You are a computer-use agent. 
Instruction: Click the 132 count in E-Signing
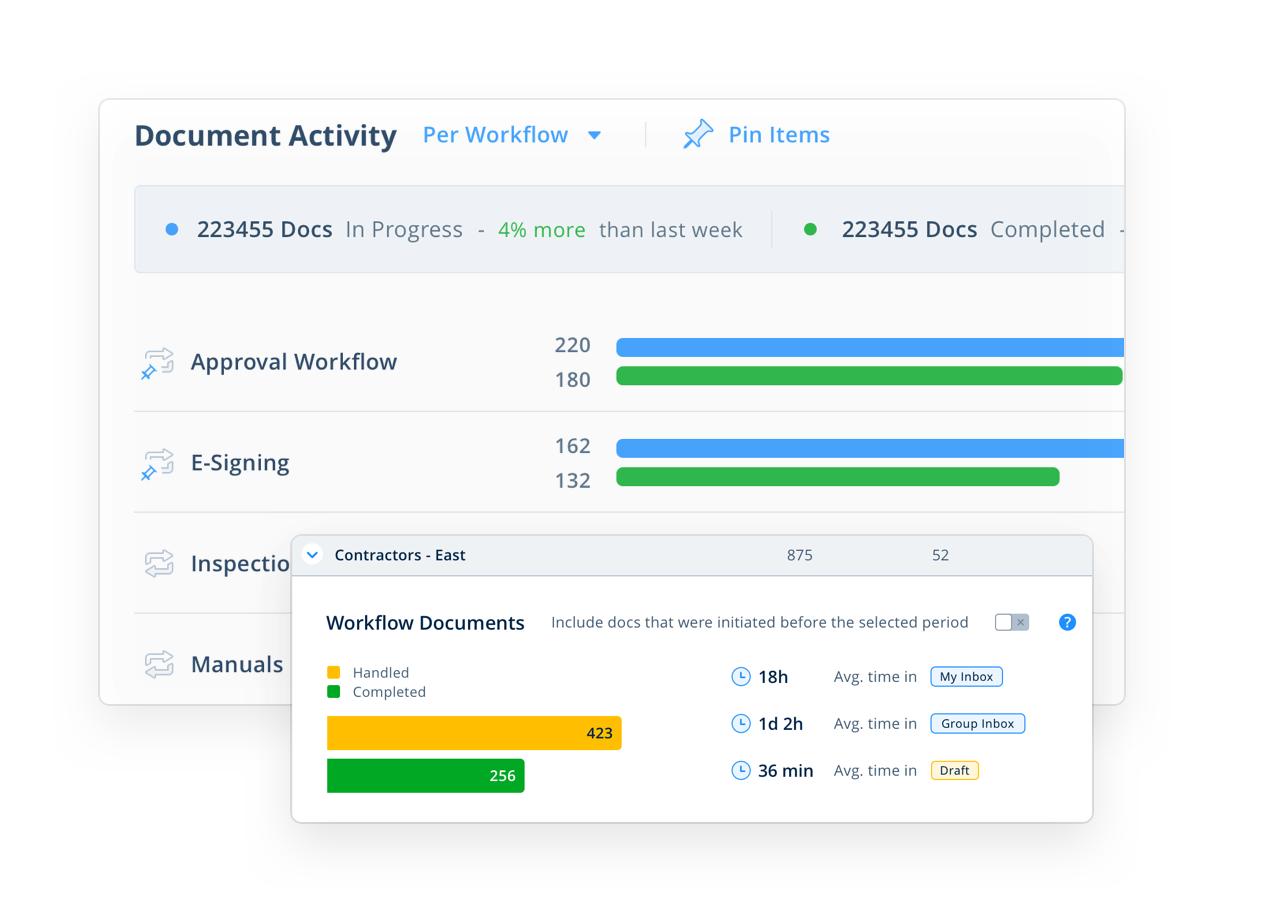click(573, 481)
